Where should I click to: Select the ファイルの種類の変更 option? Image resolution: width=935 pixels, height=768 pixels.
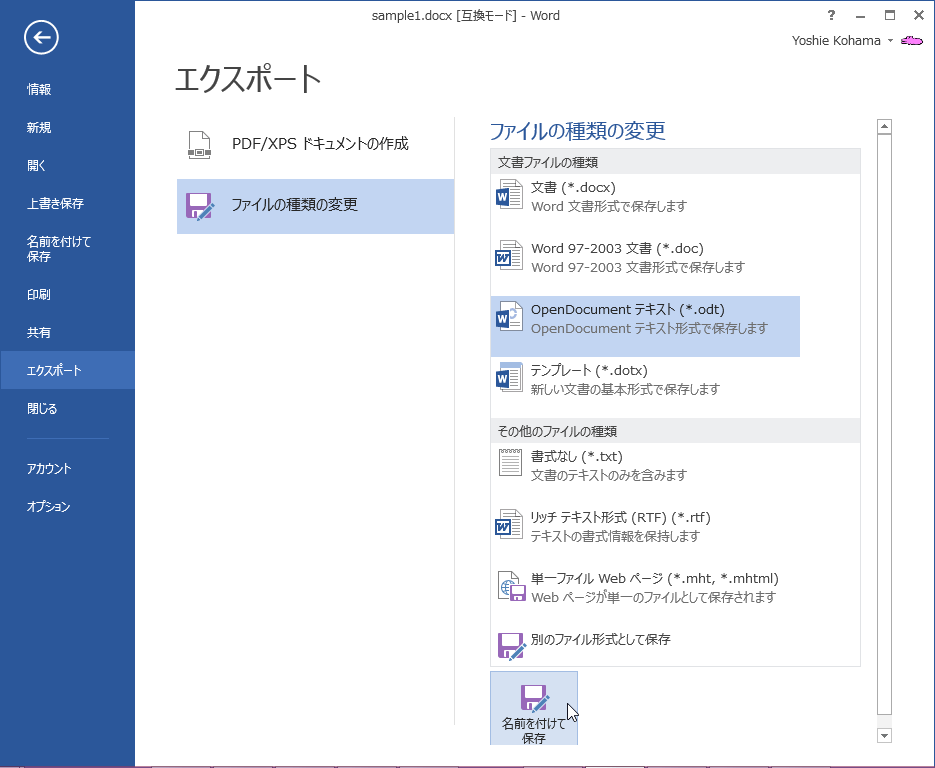[x=315, y=206]
